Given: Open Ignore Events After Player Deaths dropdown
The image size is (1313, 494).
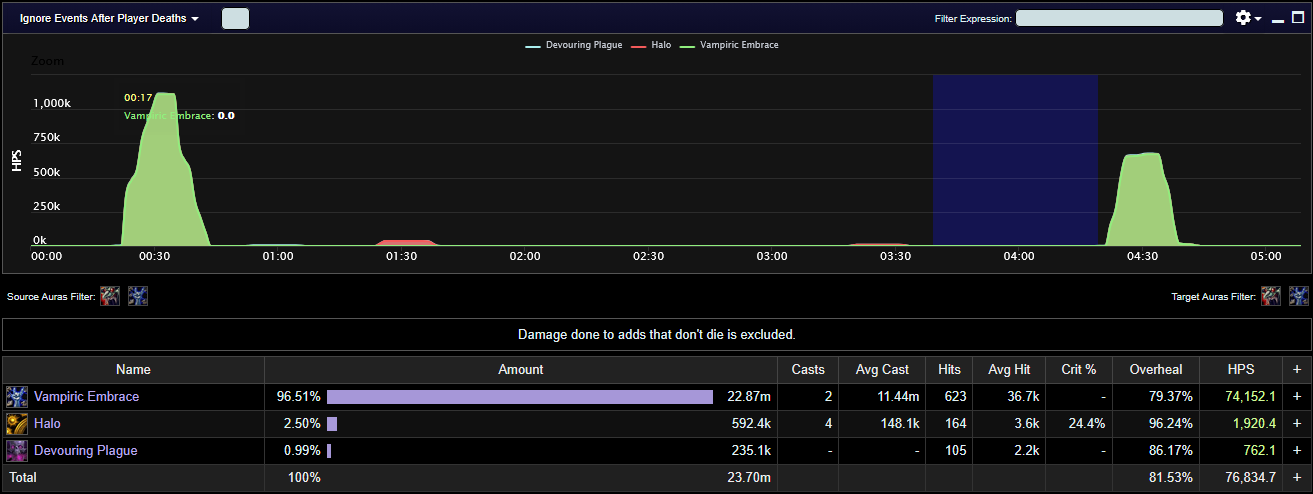Looking at the screenshot, I should tap(109, 19).
